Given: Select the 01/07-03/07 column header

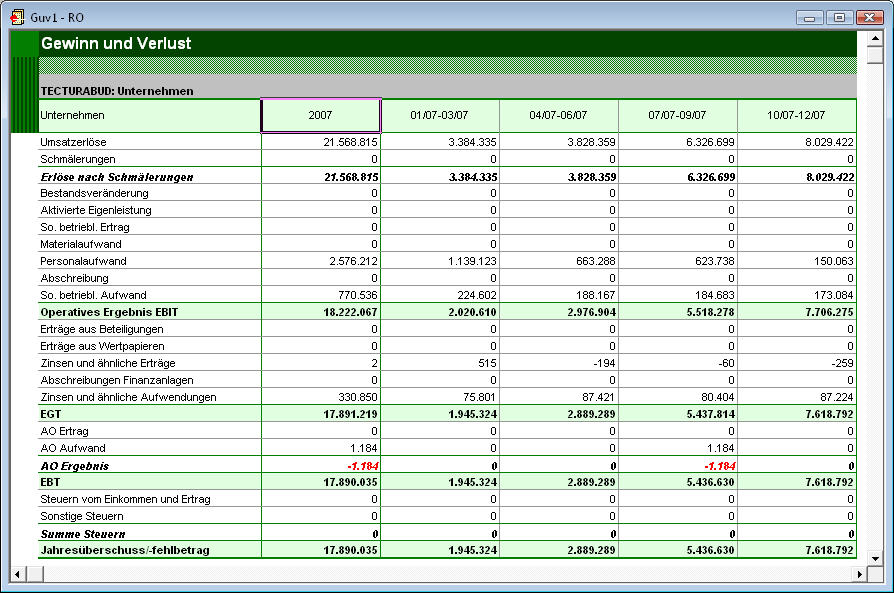Looking at the screenshot, I should click(x=439, y=116).
